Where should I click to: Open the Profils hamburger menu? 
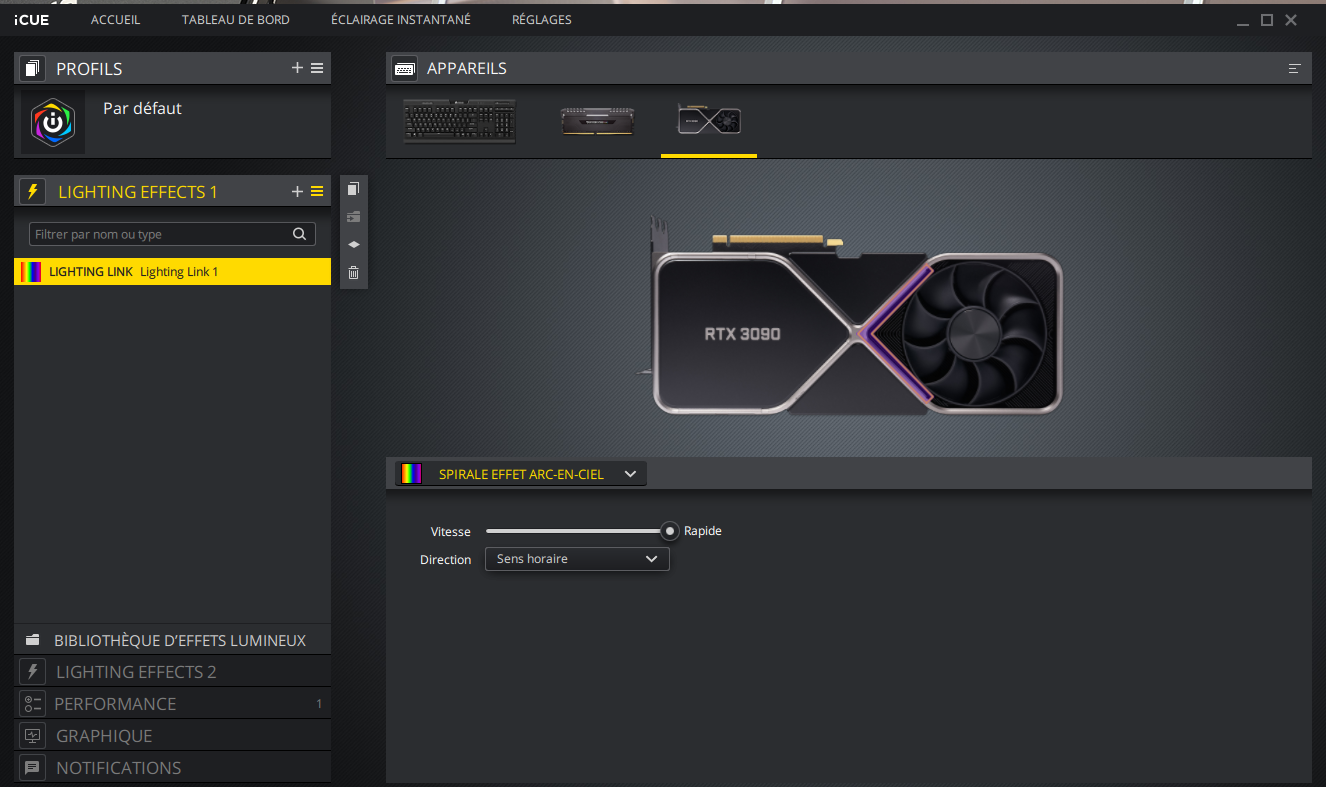tap(317, 68)
